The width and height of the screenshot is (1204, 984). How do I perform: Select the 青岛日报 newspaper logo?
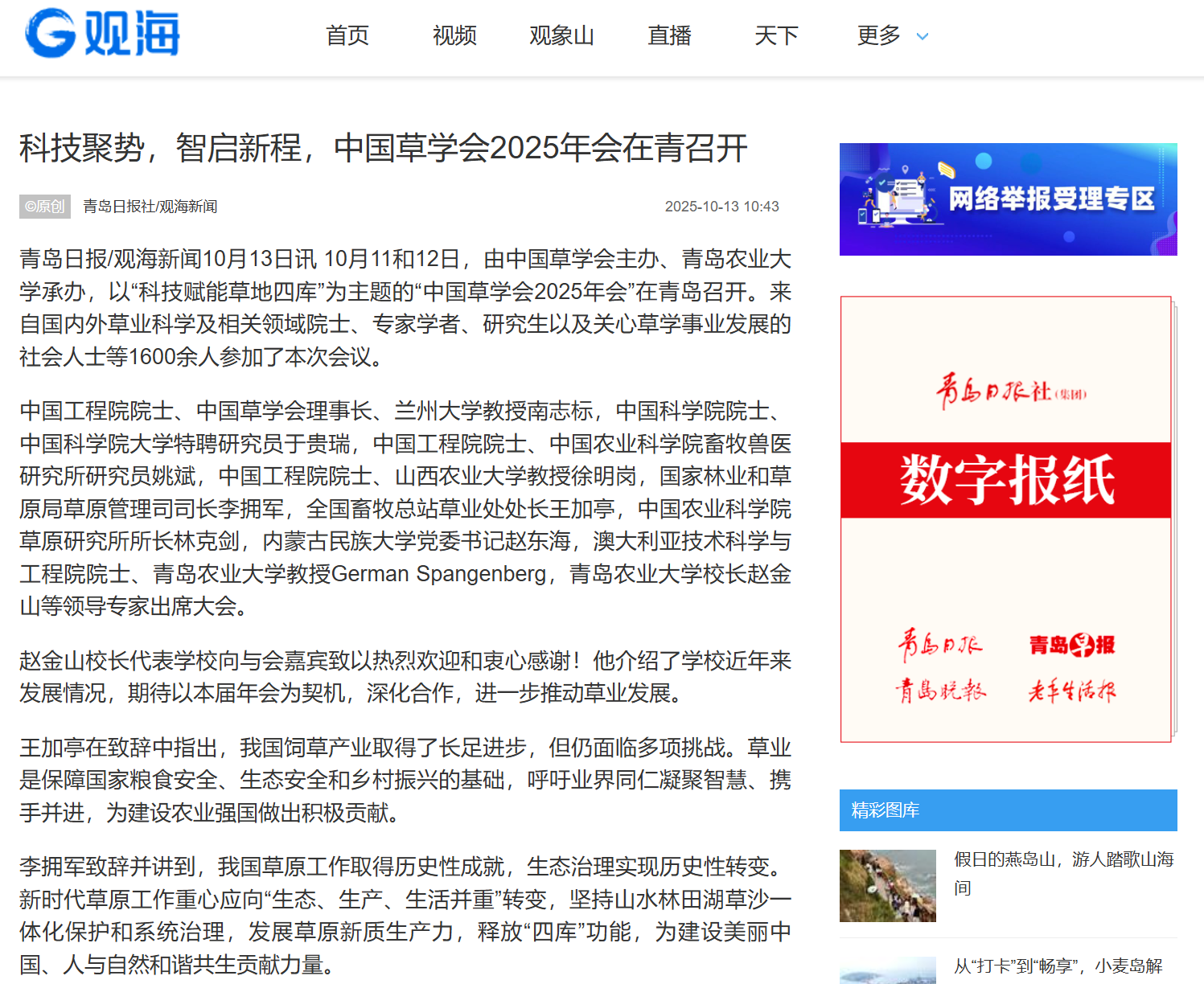[939, 645]
